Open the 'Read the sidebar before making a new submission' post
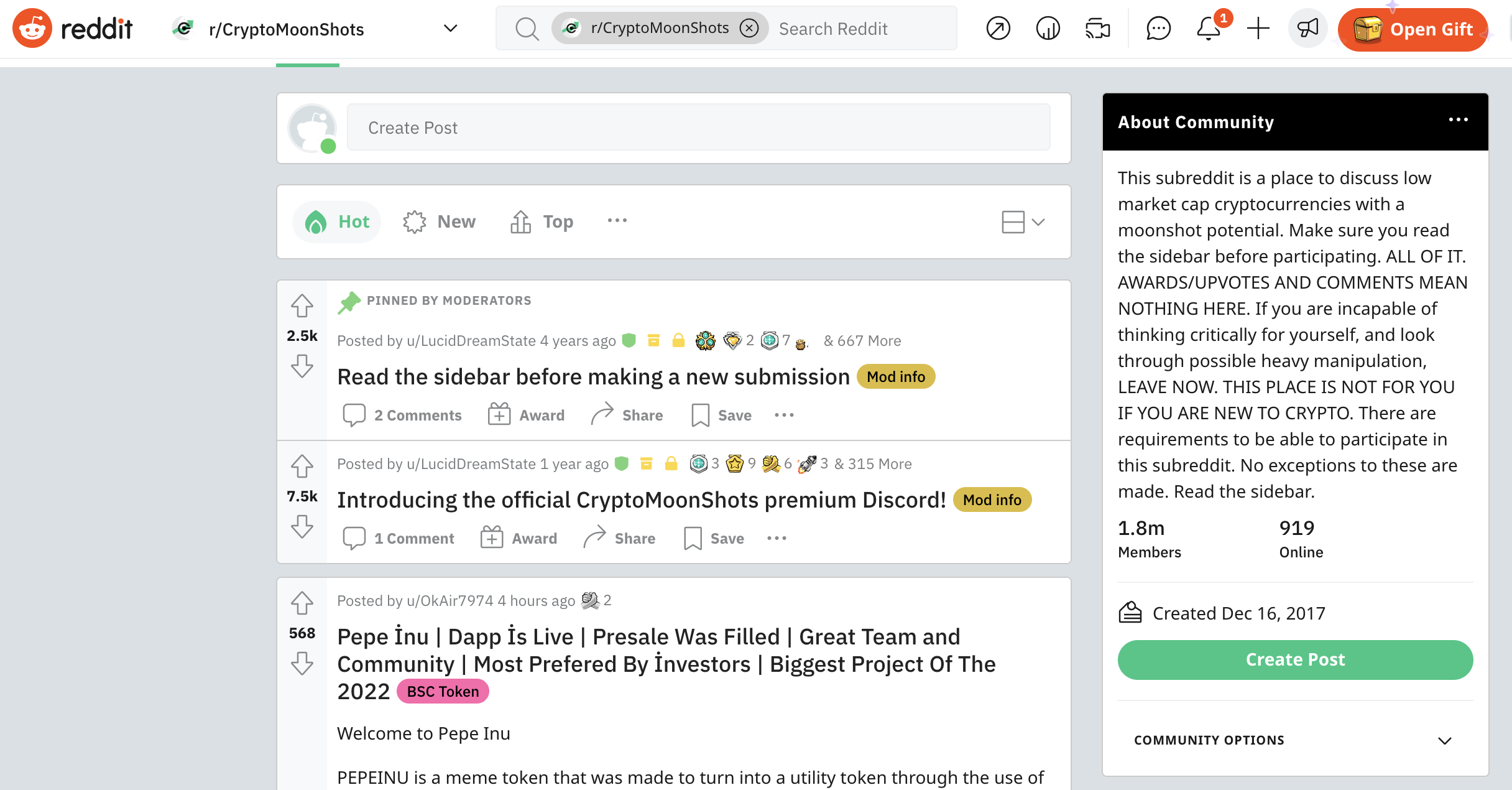Viewport: 1512px width, 790px height. (594, 377)
